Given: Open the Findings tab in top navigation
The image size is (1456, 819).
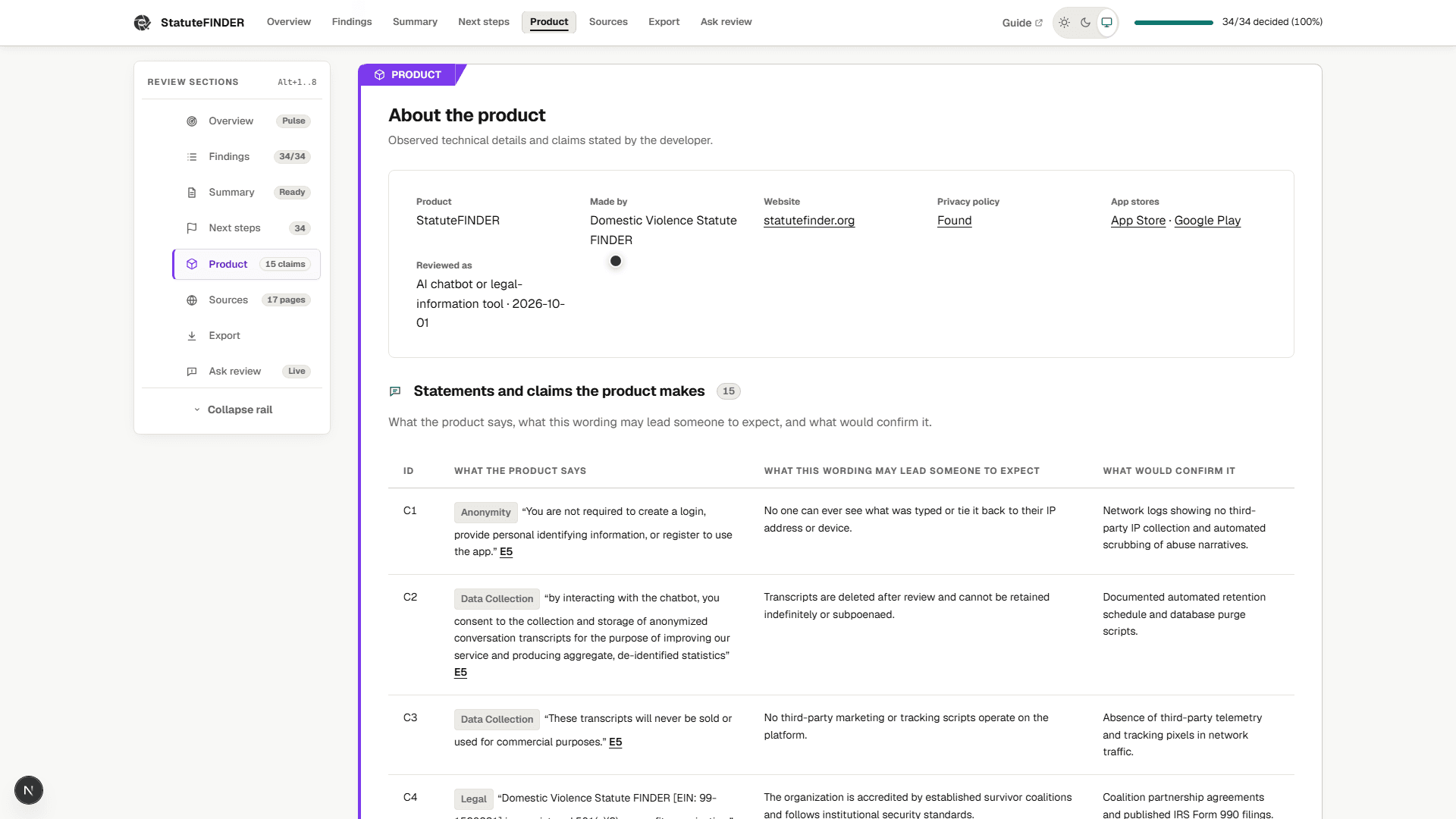Looking at the screenshot, I should [352, 22].
